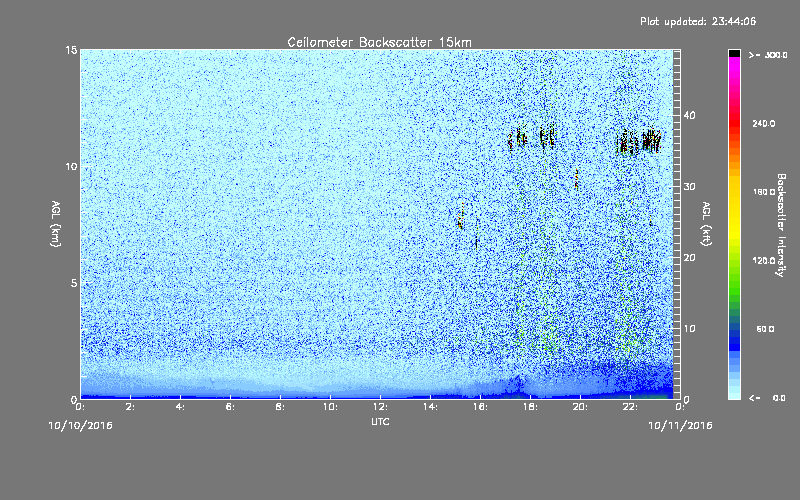Click the start date "10/10/2016"
The height and width of the screenshot is (500, 800).
(x=81, y=426)
